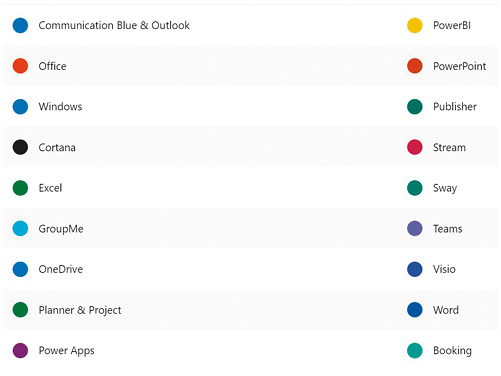Select the purple Power Apps swatch
Viewport: 501px width, 376px height.
[20, 351]
